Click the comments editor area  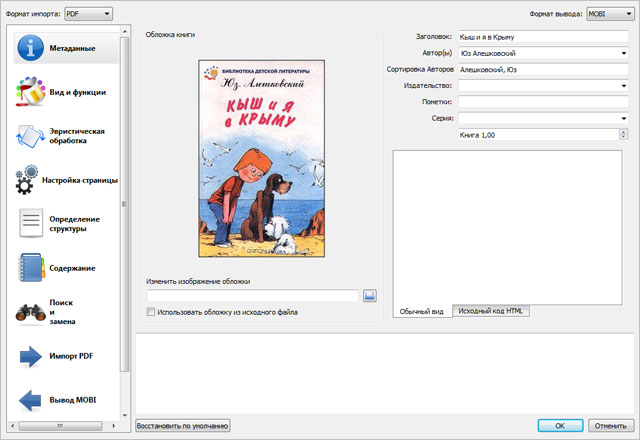click(x=507, y=227)
